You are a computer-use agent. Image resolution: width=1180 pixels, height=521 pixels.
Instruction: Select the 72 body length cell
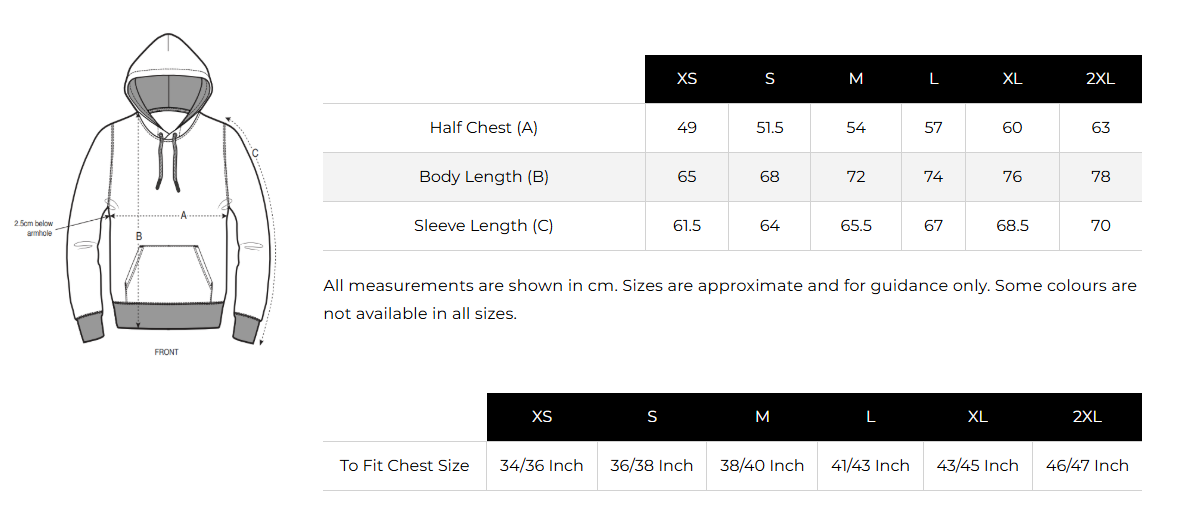856,177
